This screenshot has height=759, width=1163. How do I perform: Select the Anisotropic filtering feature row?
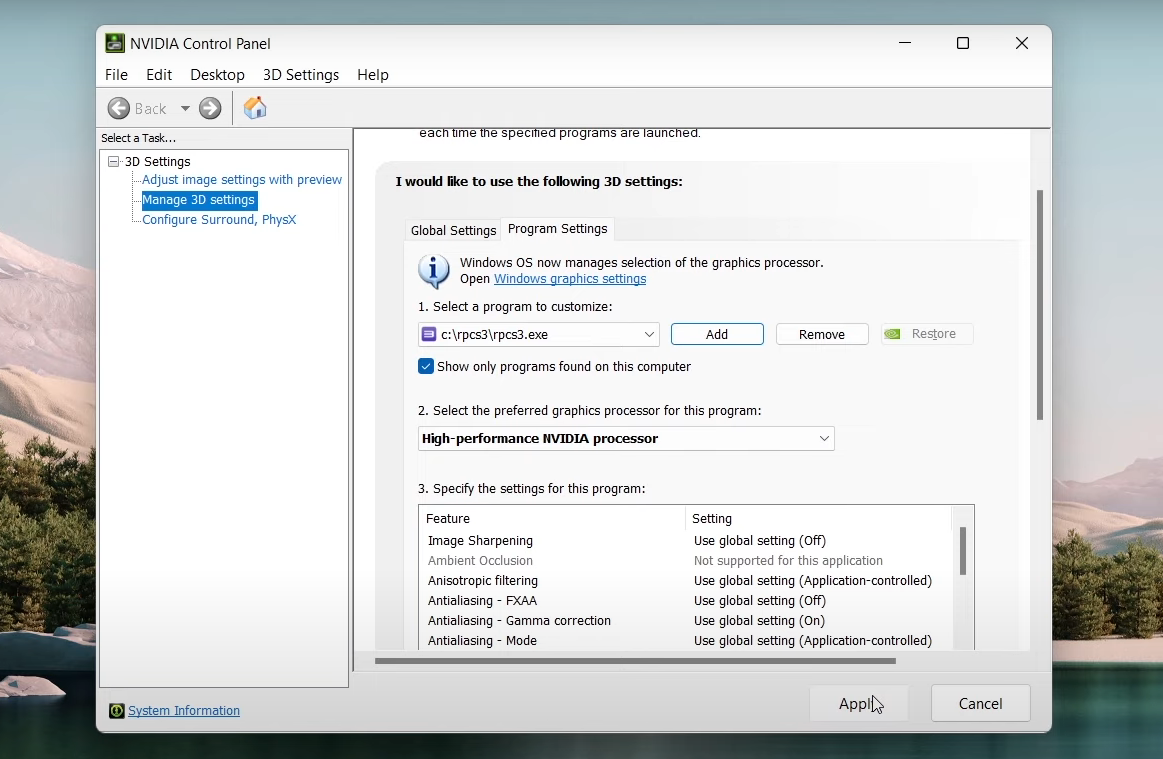pos(685,581)
